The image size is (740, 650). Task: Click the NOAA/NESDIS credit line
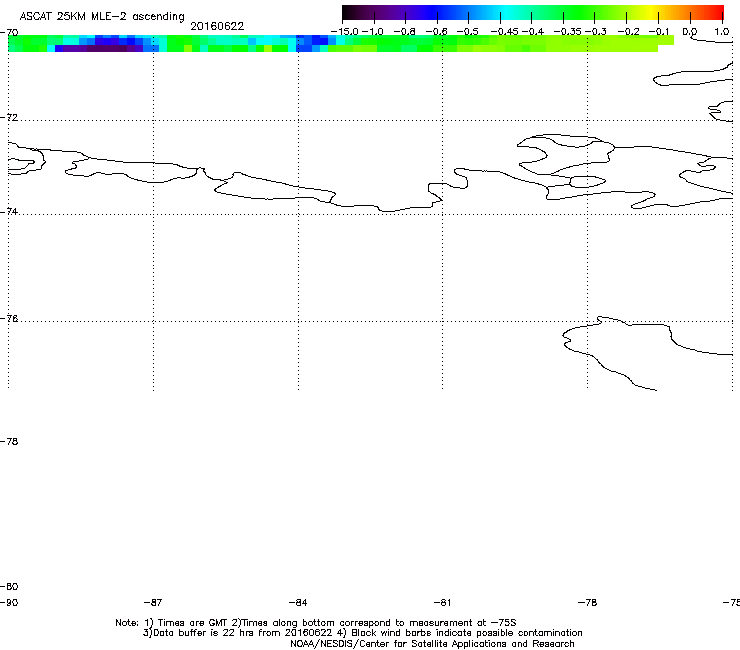pos(432,644)
